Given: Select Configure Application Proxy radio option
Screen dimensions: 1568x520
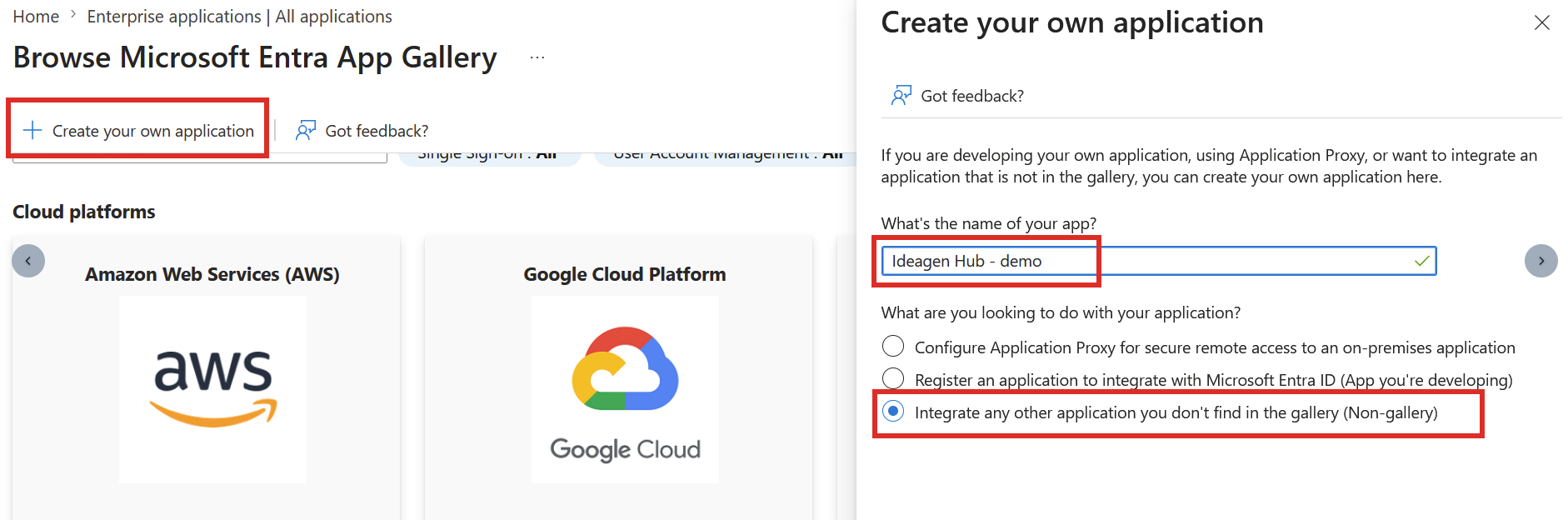Looking at the screenshot, I should tap(893, 346).
